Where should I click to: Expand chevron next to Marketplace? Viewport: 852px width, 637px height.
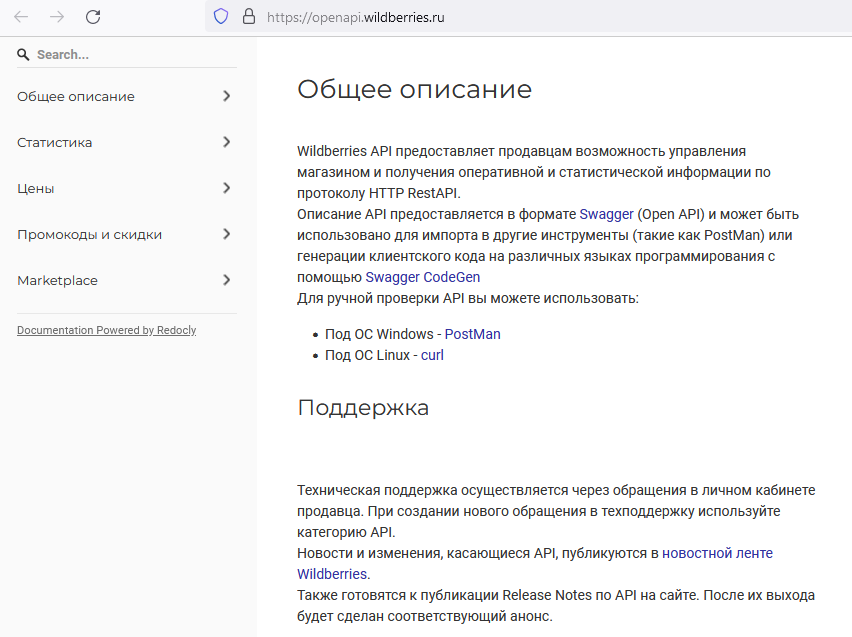(227, 280)
